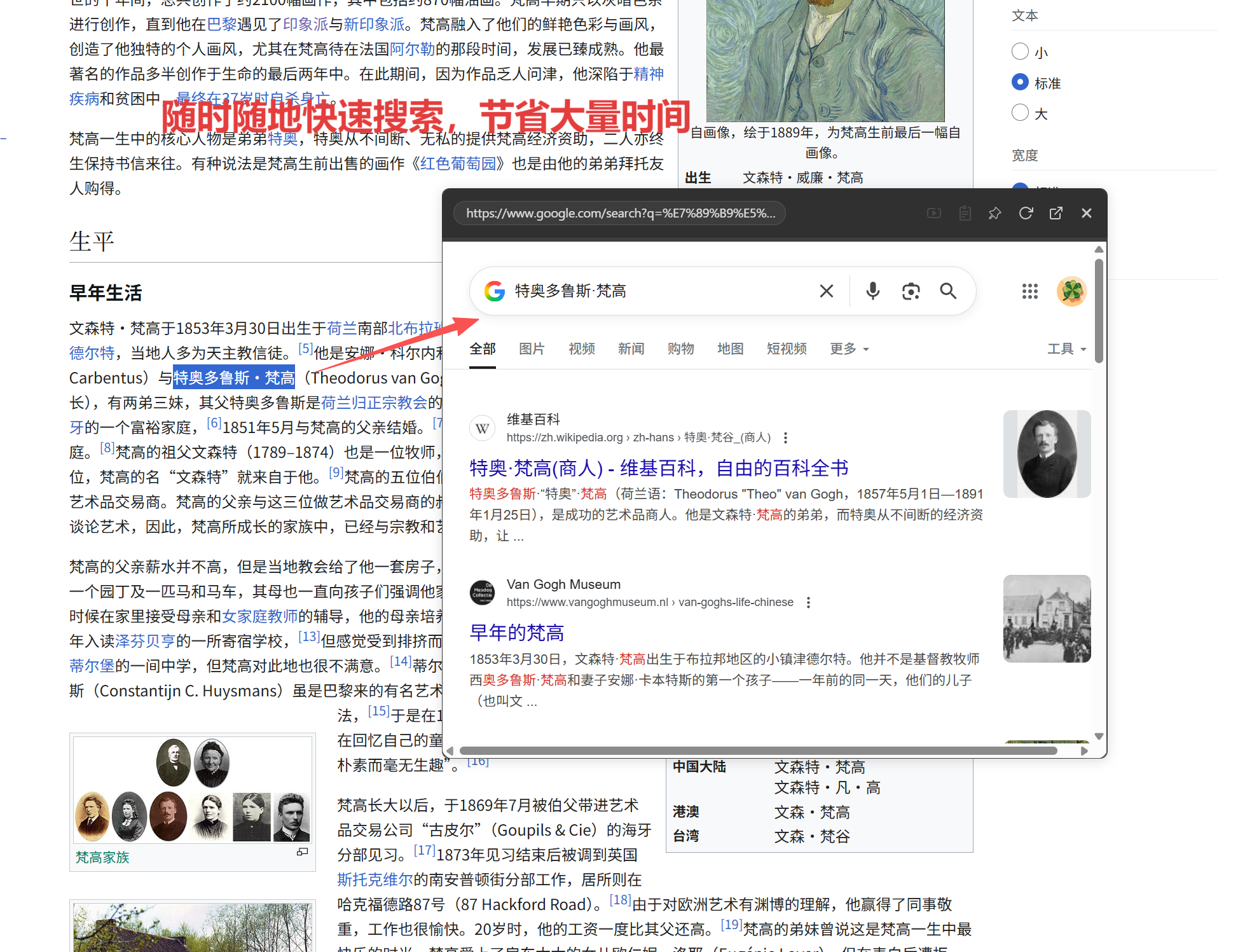Open Google Lens image search
The width and height of the screenshot is (1259, 952).
[x=911, y=291]
